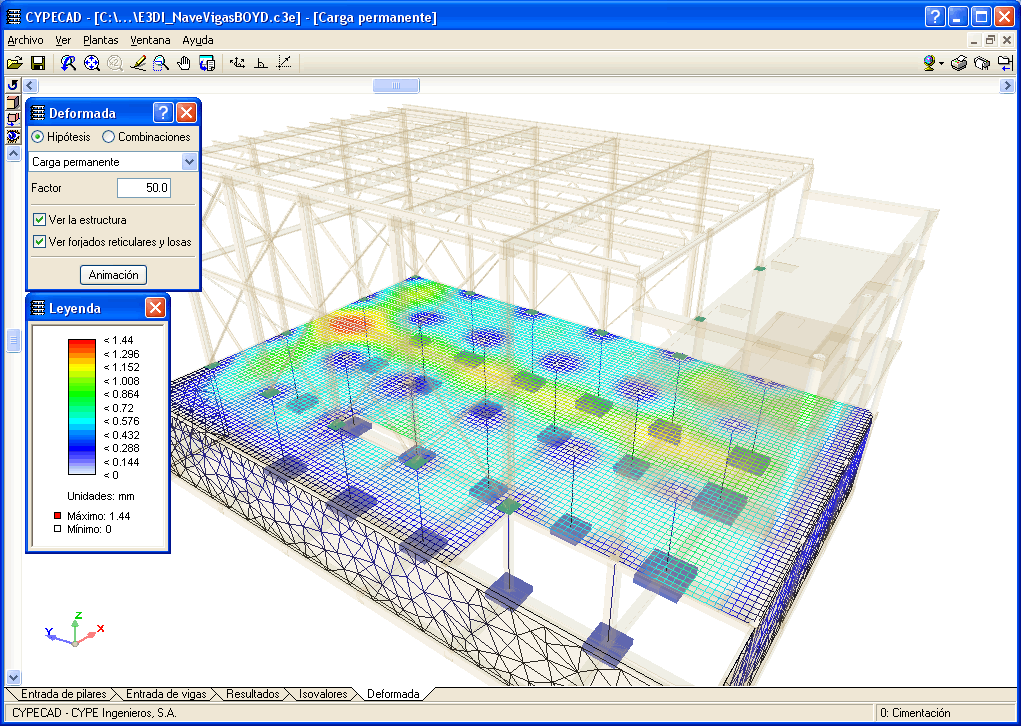Click the plotter icon next to the printer
This screenshot has height=726, width=1021.
tap(982, 63)
